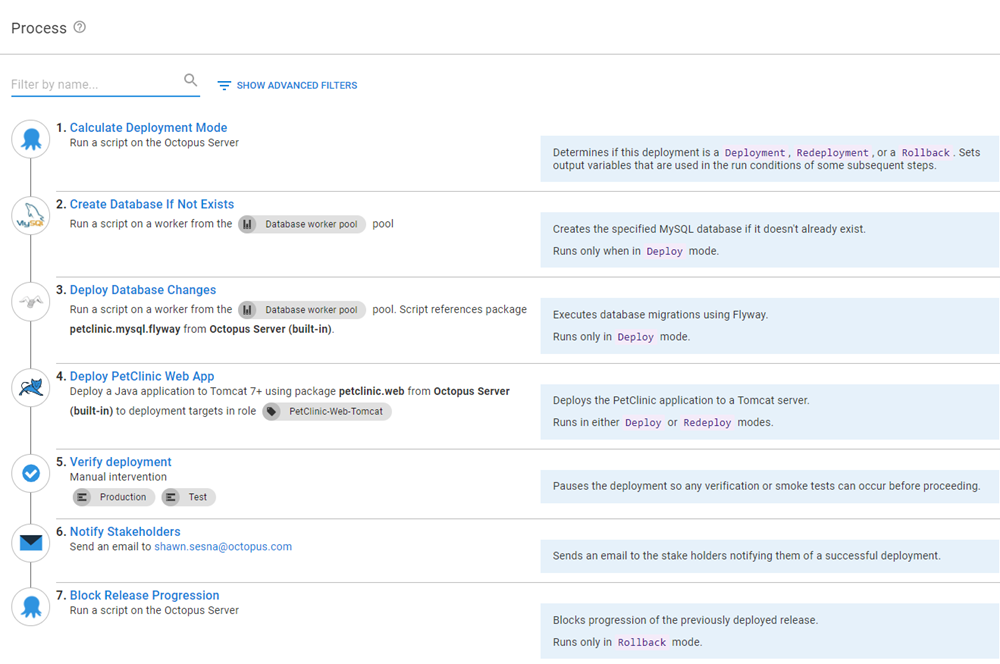Click the envelope icon for Notify Stakeholders

click(31, 543)
